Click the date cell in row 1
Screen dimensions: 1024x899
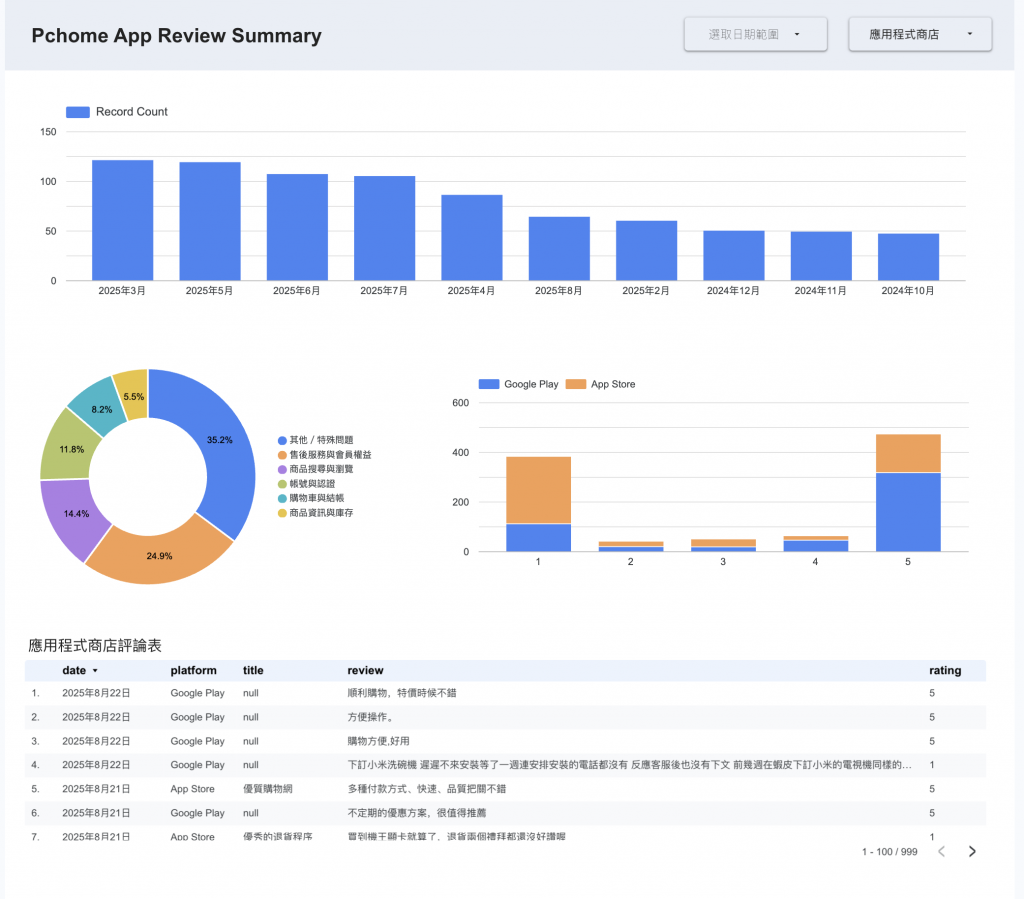tap(96, 693)
